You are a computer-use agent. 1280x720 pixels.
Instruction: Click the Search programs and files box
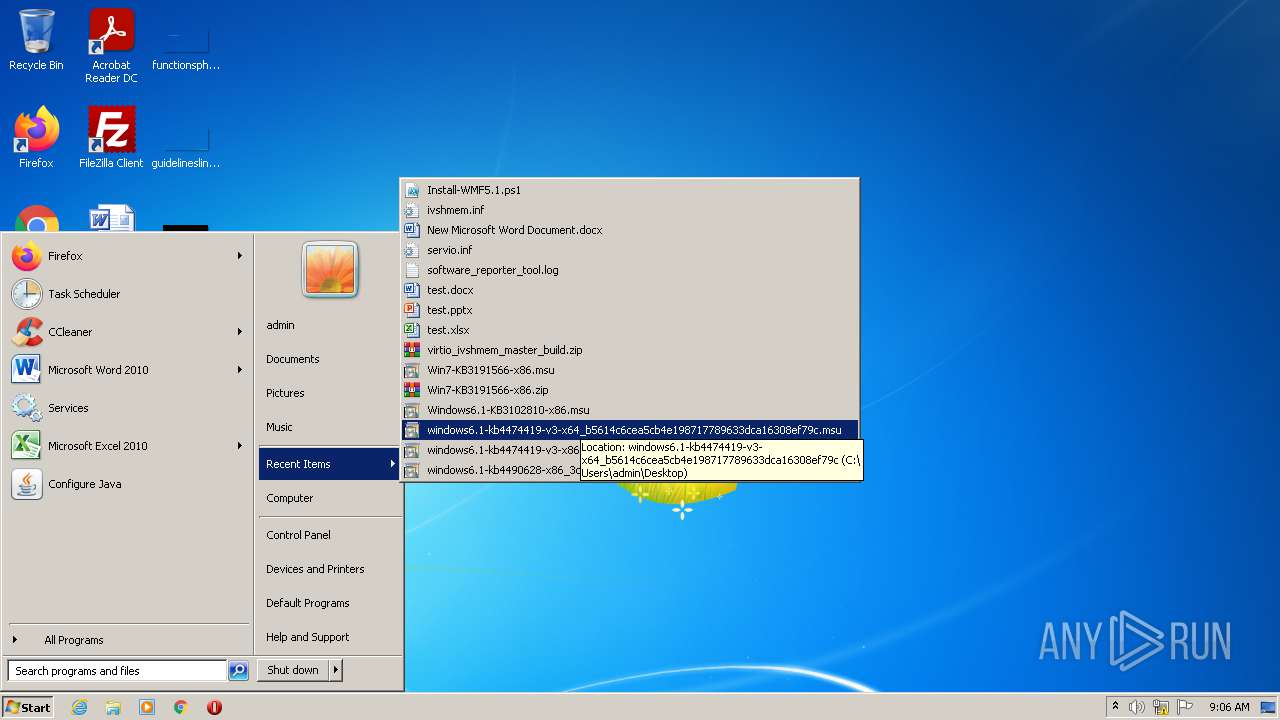(116, 671)
